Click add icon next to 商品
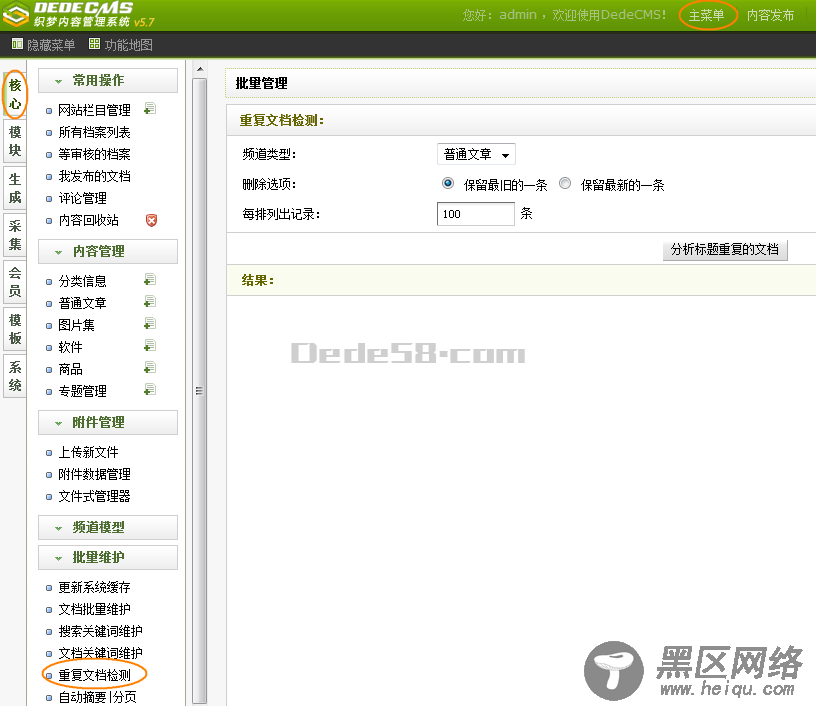 tap(150, 368)
